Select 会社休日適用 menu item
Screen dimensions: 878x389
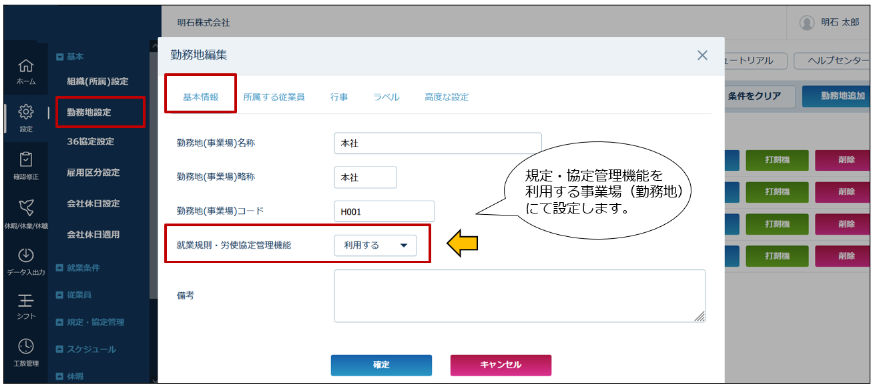(93, 235)
